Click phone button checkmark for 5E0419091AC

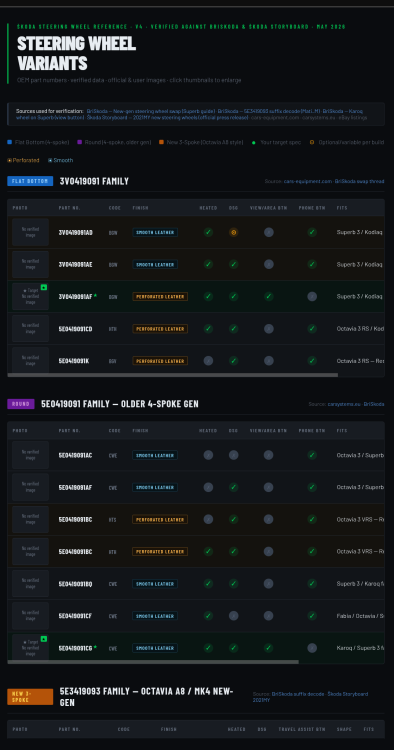pos(312,455)
